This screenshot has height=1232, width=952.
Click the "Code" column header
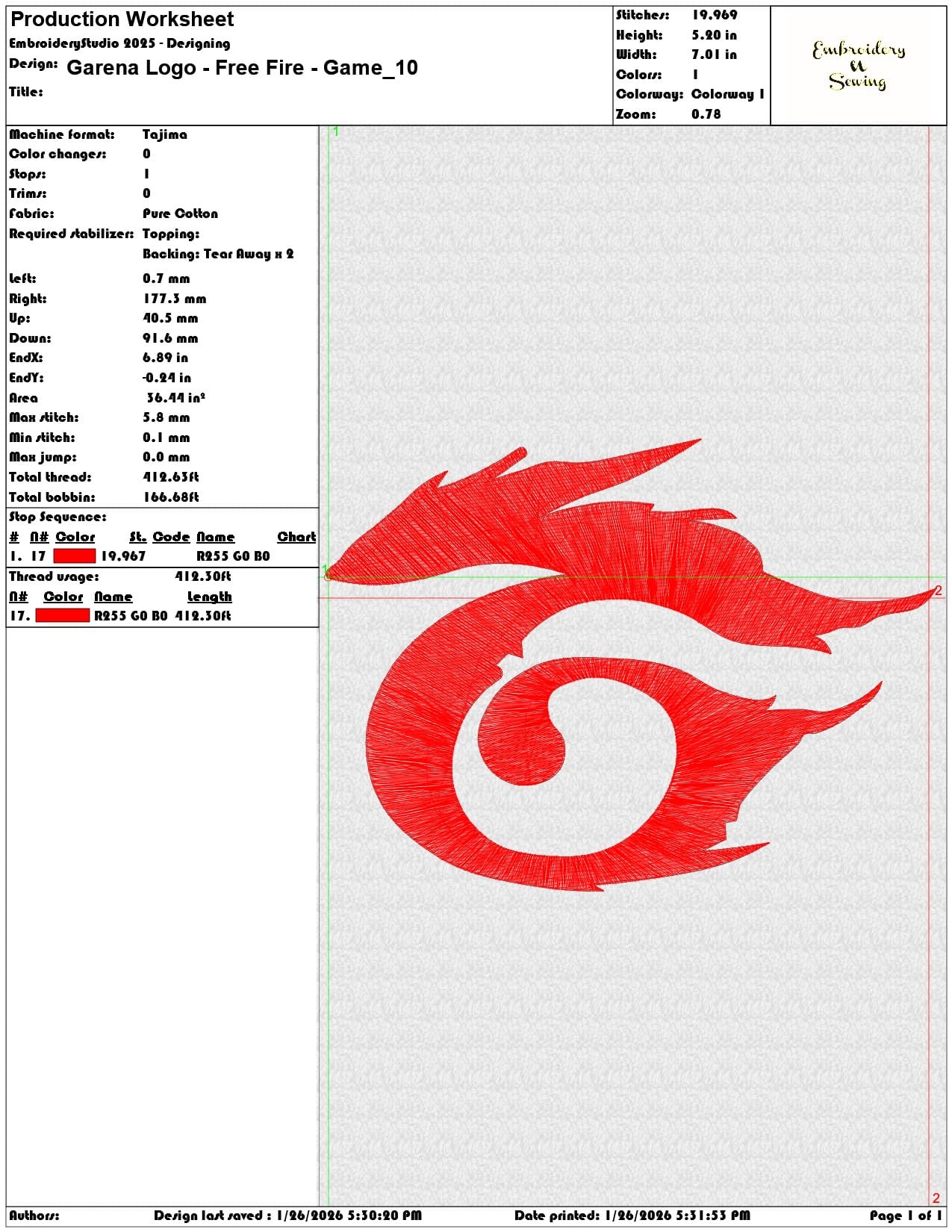tap(171, 537)
